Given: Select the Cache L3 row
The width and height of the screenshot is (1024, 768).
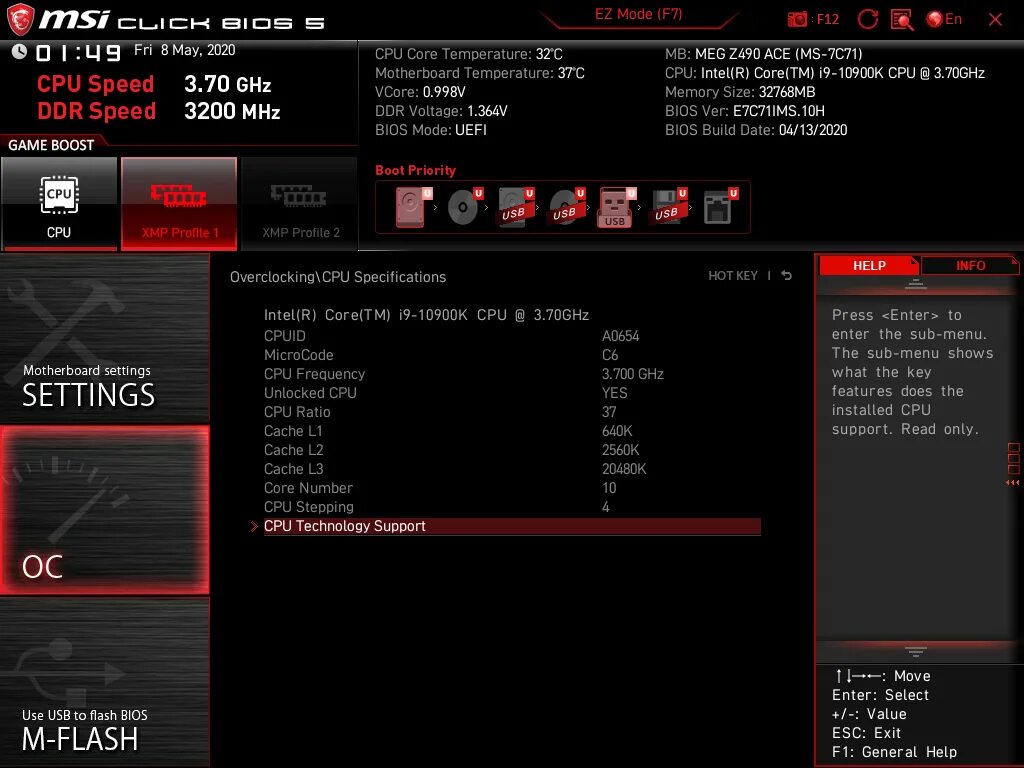Looking at the screenshot, I should click(x=512, y=469).
